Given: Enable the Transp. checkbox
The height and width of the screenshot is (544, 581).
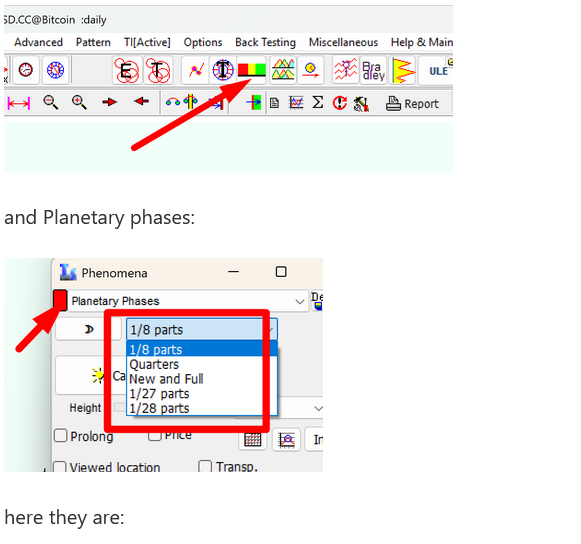Looking at the screenshot, I should coord(205,466).
